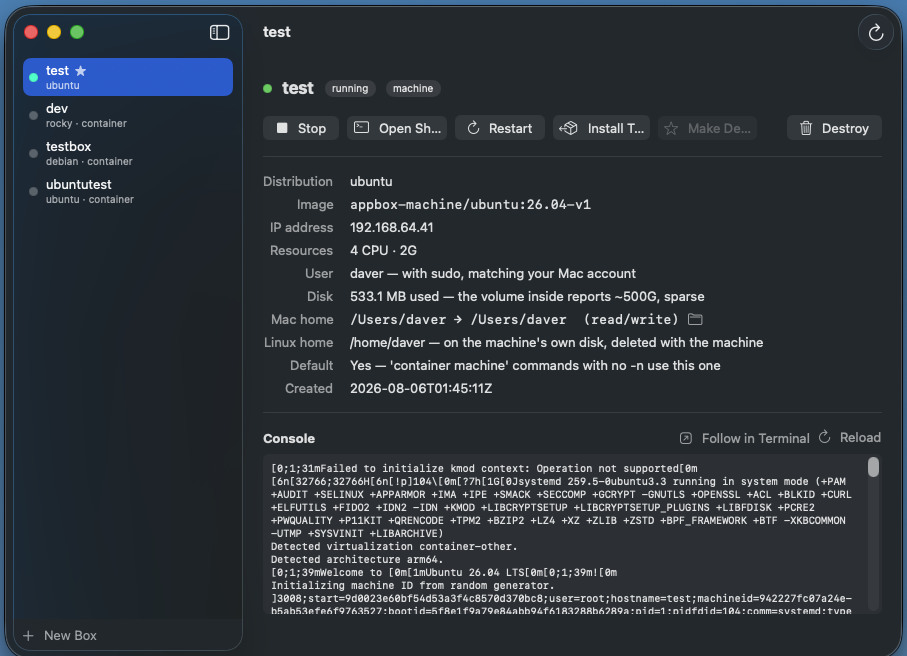The image size is (907, 656).
Task: Click console line Failed to initialize kmod context
Action: click(x=484, y=469)
